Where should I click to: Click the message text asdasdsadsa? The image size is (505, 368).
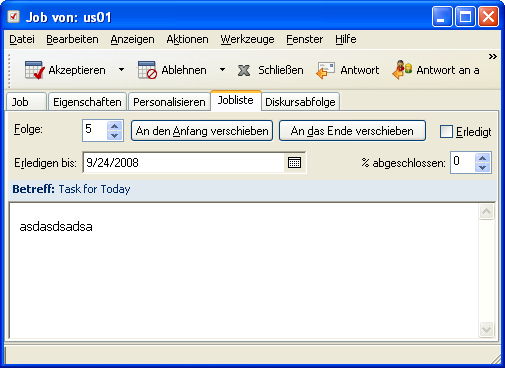56,227
